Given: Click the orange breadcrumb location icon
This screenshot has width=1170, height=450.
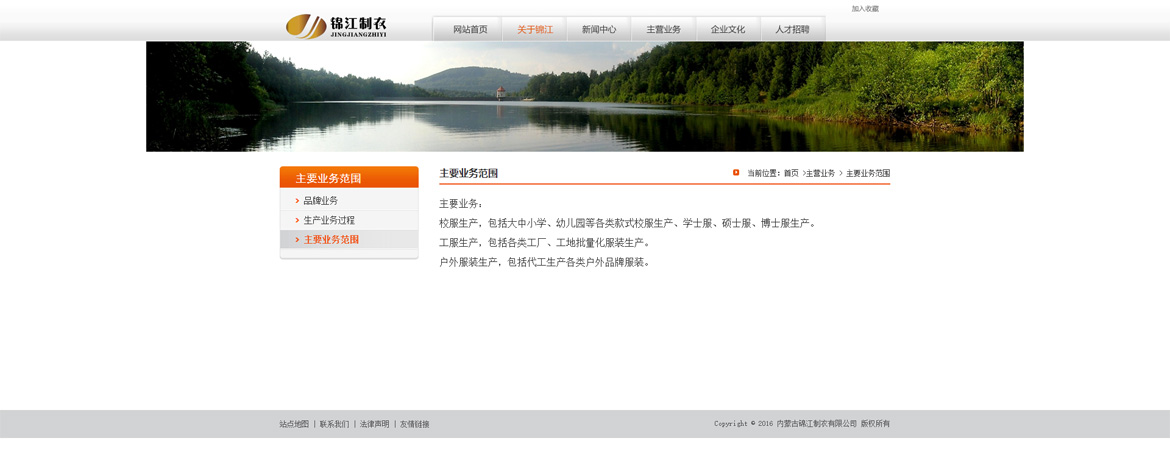Looking at the screenshot, I should pyautogui.click(x=736, y=173).
